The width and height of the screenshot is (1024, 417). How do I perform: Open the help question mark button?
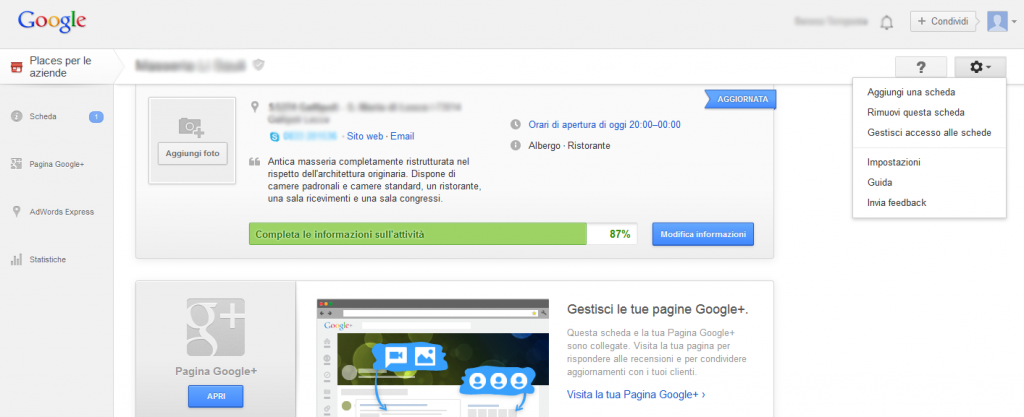921,67
